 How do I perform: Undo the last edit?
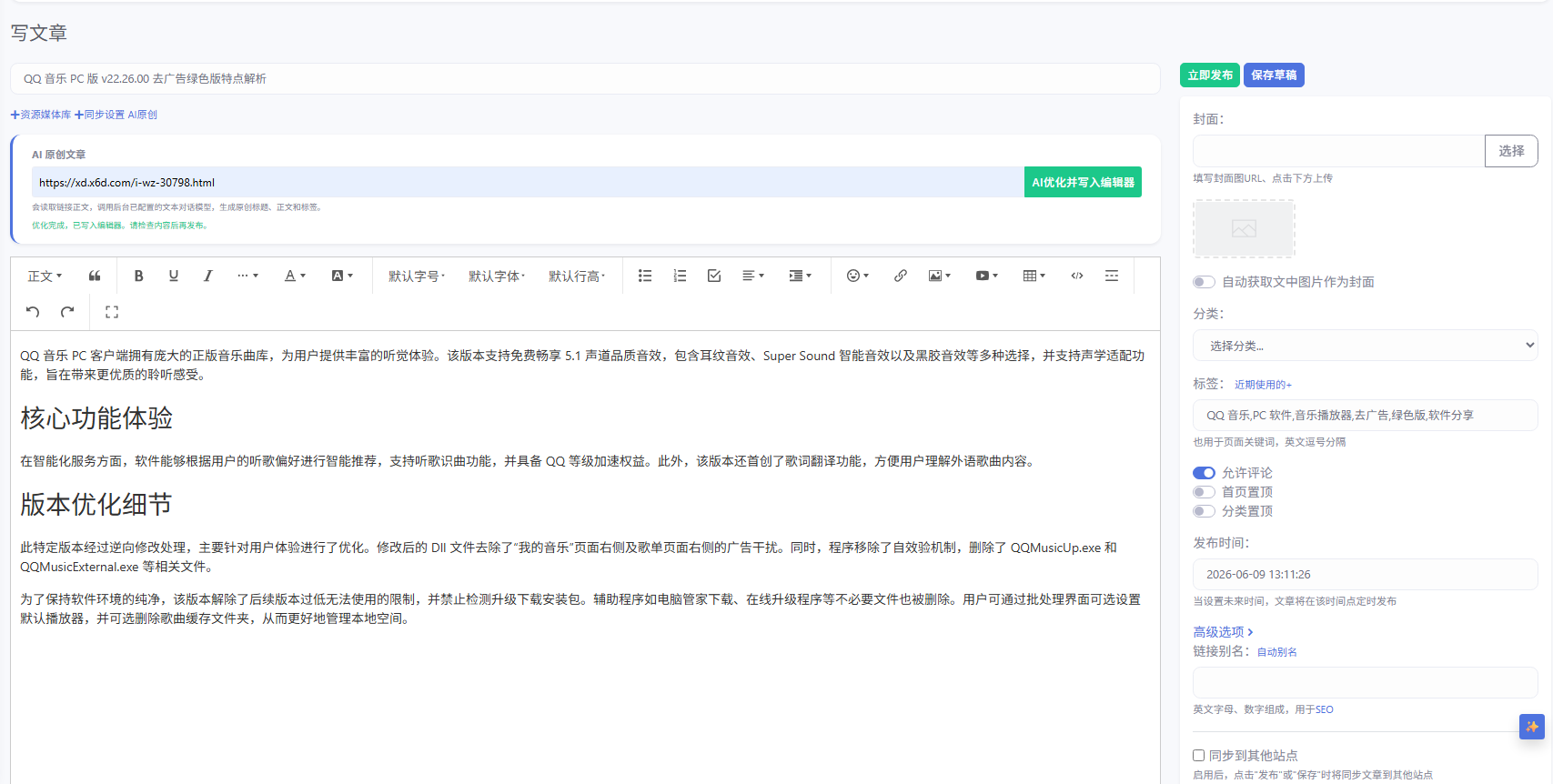[x=33, y=312]
